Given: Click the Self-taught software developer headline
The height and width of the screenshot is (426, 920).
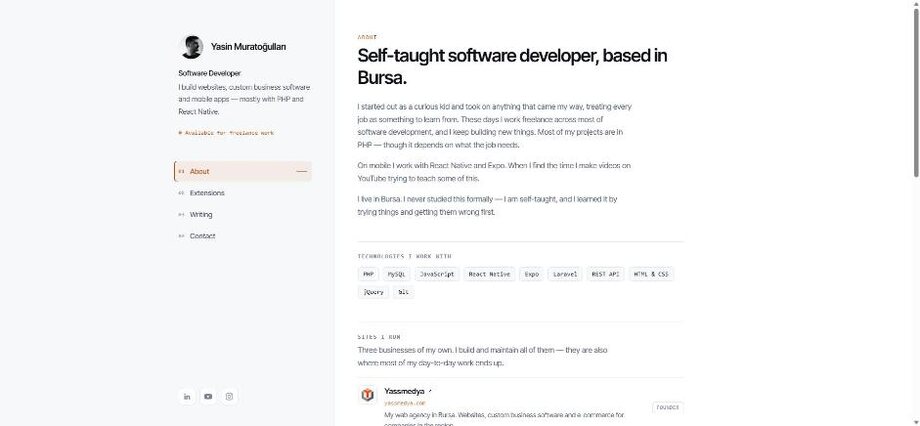Looking at the screenshot, I should point(512,66).
